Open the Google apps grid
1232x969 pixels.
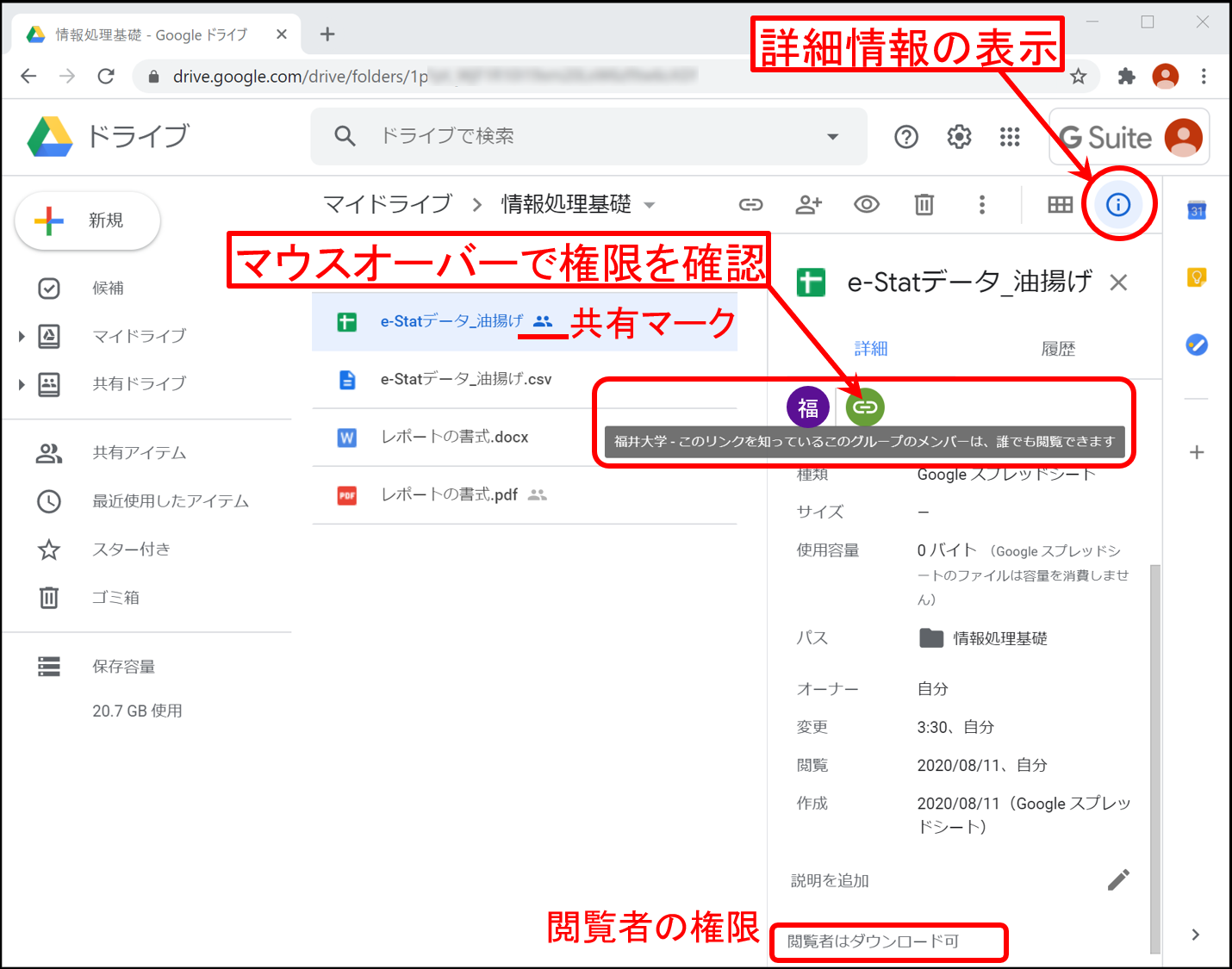[x=1010, y=137]
